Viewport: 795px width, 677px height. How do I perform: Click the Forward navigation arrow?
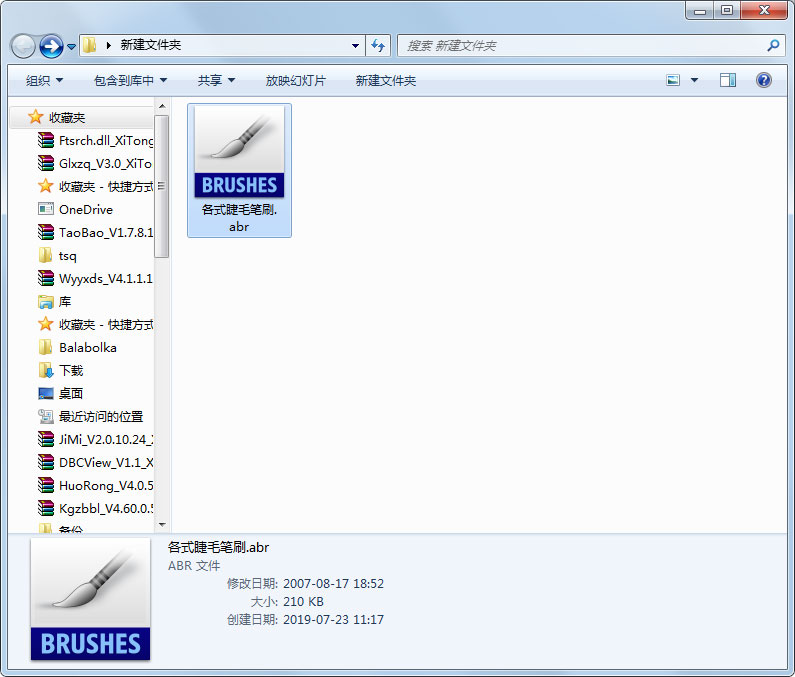(x=51, y=47)
